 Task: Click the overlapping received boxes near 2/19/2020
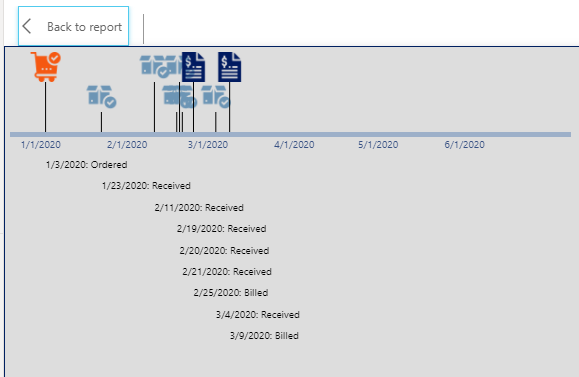(x=179, y=97)
